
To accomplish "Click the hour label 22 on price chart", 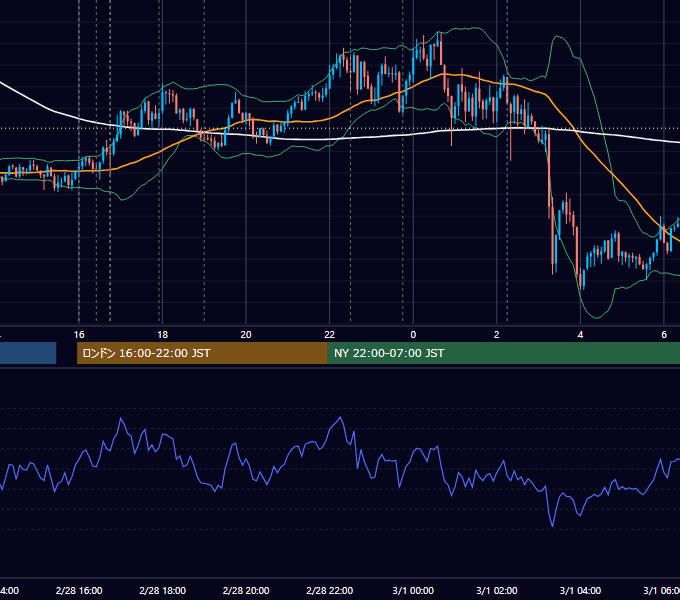I will tap(330, 335).
